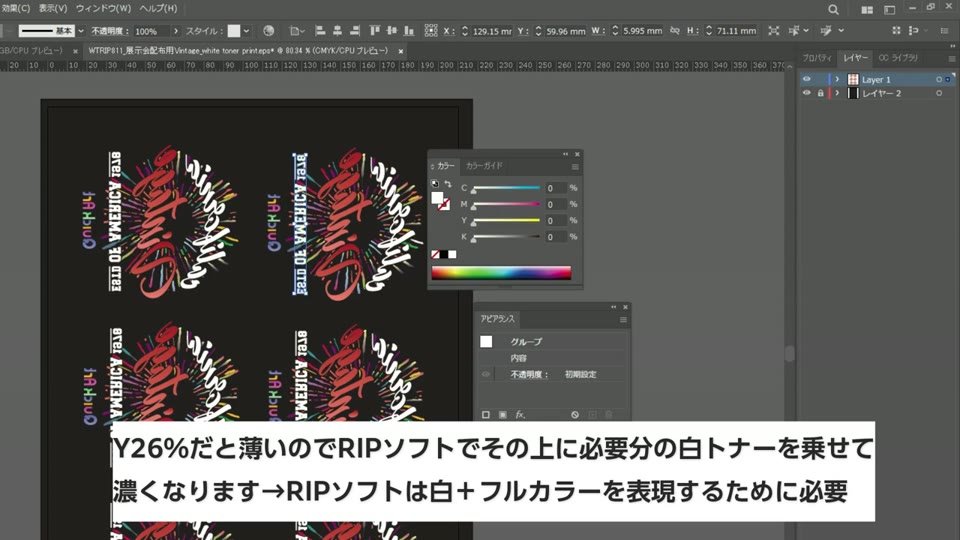Image resolution: width=960 pixels, height=540 pixels.
Task: Click the reference point grid icon
Action: point(430,30)
